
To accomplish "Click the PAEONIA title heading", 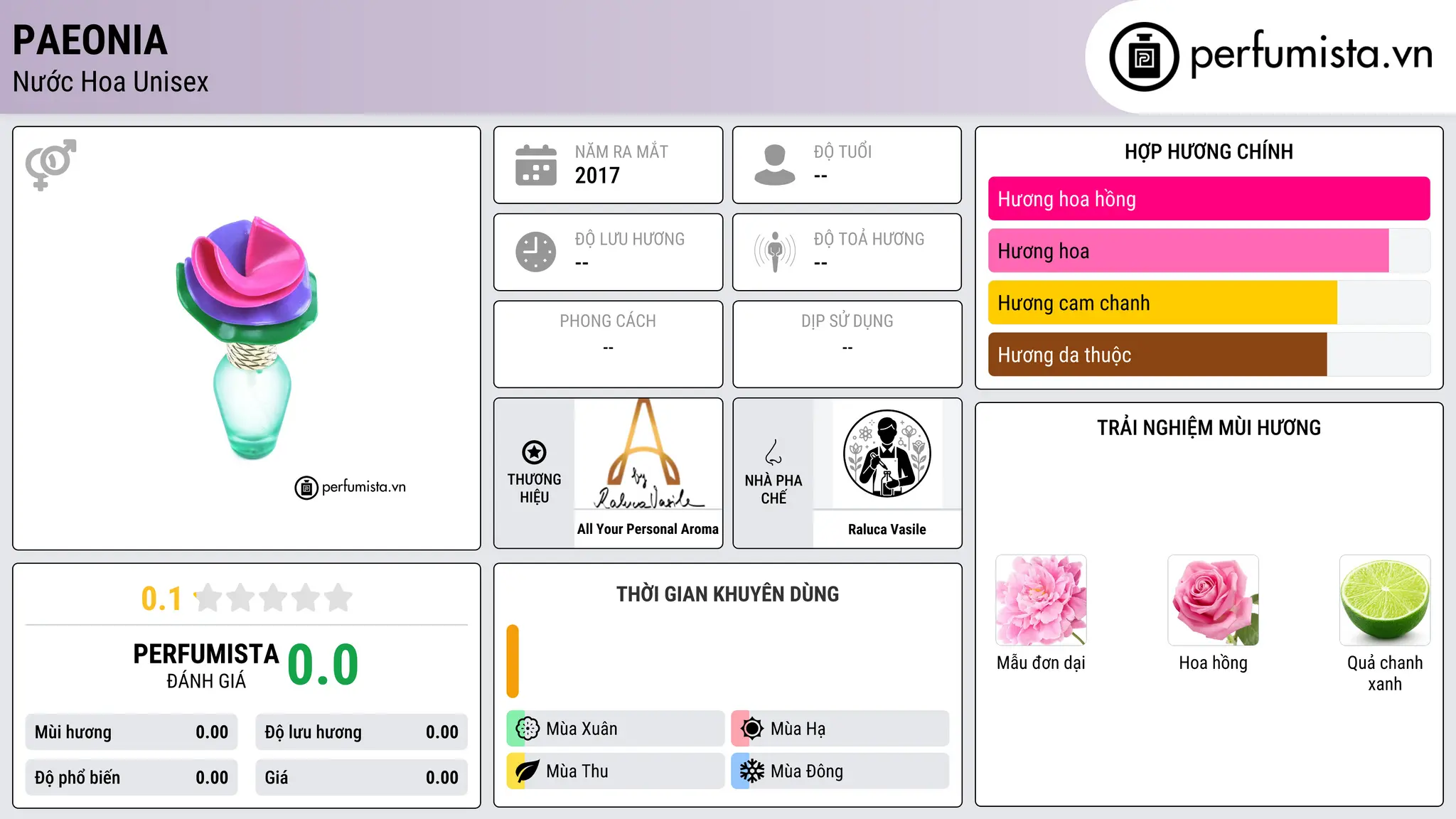I will coord(90,41).
